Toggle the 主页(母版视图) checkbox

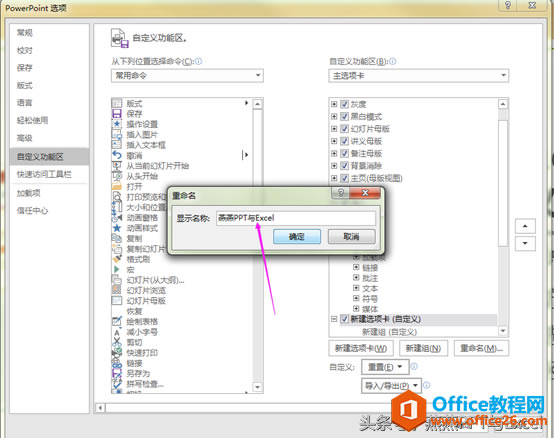[x=344, y=178]
